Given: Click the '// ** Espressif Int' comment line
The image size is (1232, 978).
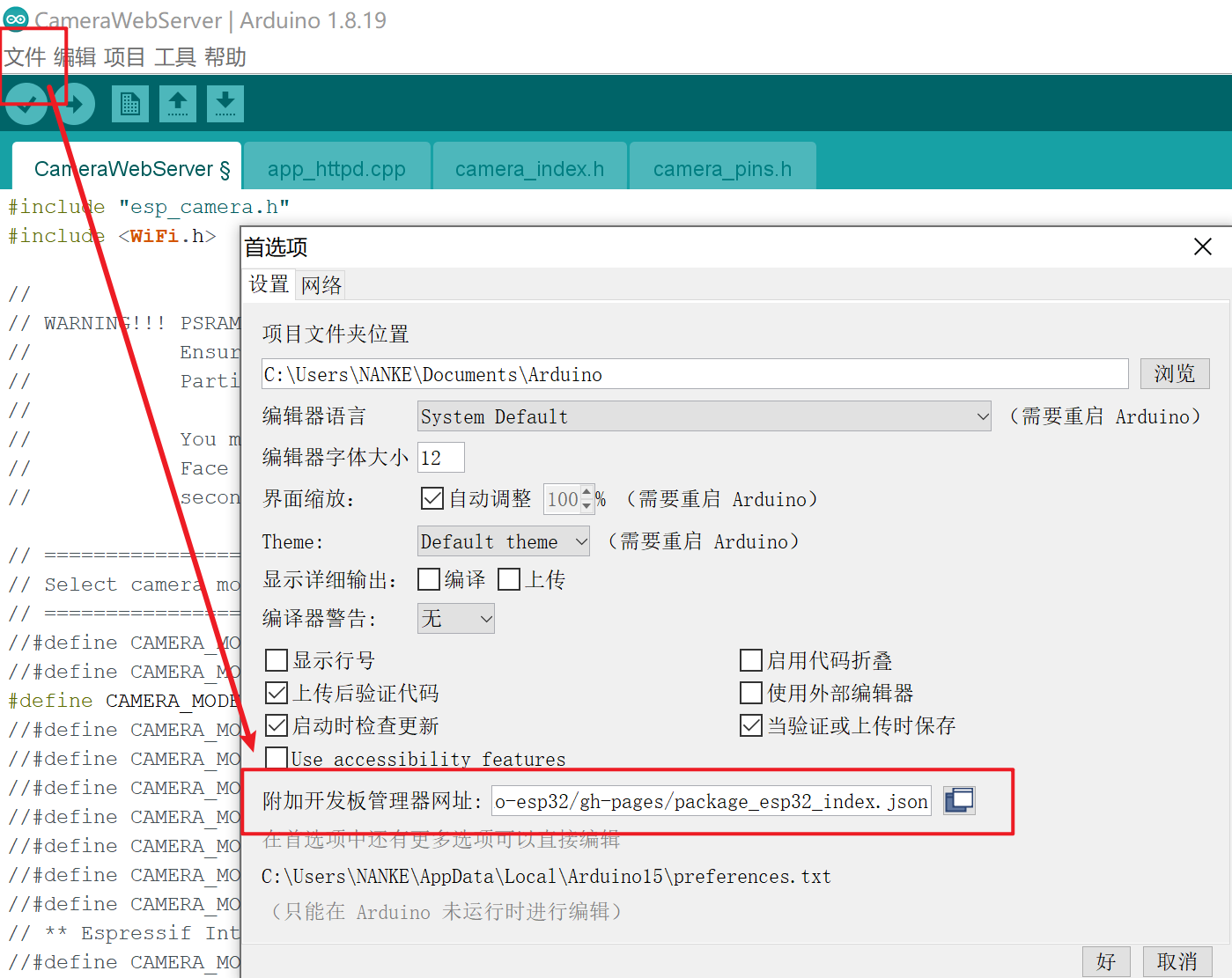Looking at the screenshot, I should 123,933.
